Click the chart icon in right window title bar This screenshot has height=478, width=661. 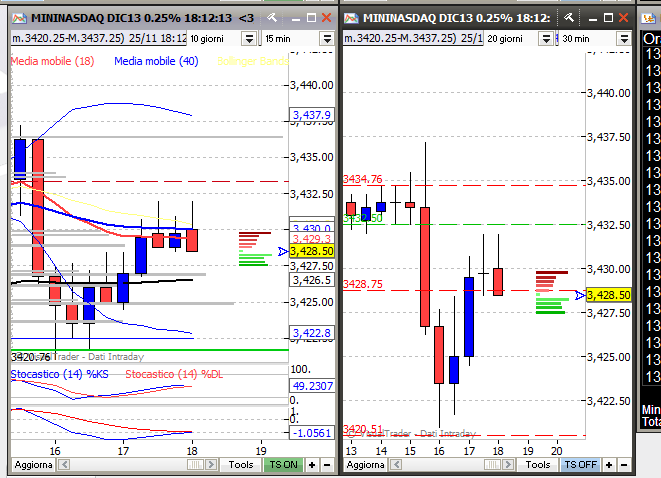point(351,18)
